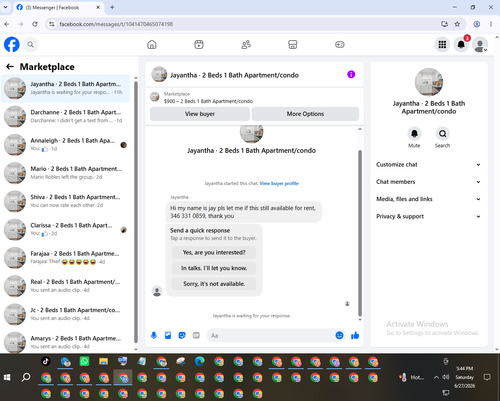Image resolution: width=500 pixels, height=401 pixels.
Task: Open the Facebook menu grid icon
Action: 442,44
